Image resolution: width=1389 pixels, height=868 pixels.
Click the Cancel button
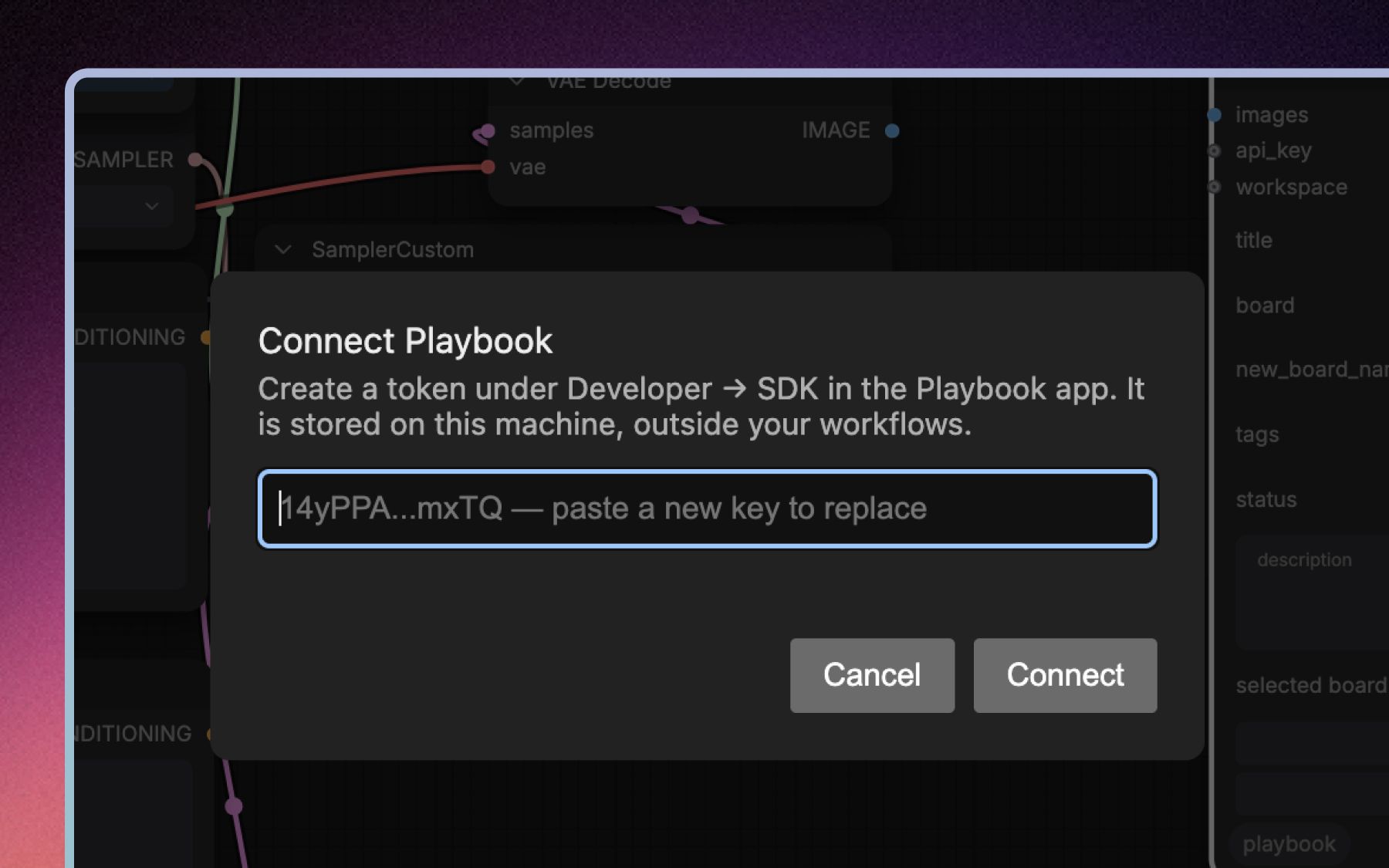click(x=872, y=675)
